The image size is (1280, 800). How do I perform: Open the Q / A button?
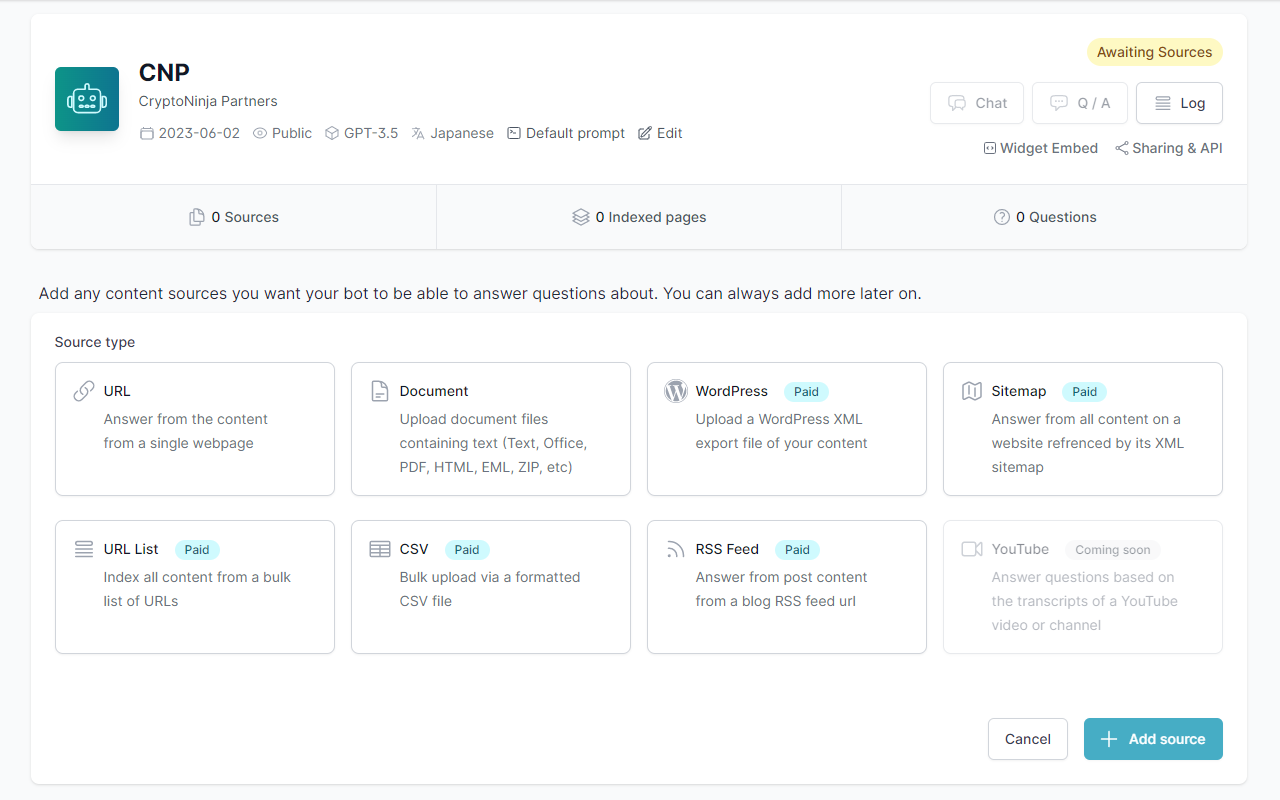(x=1080, y=103)
